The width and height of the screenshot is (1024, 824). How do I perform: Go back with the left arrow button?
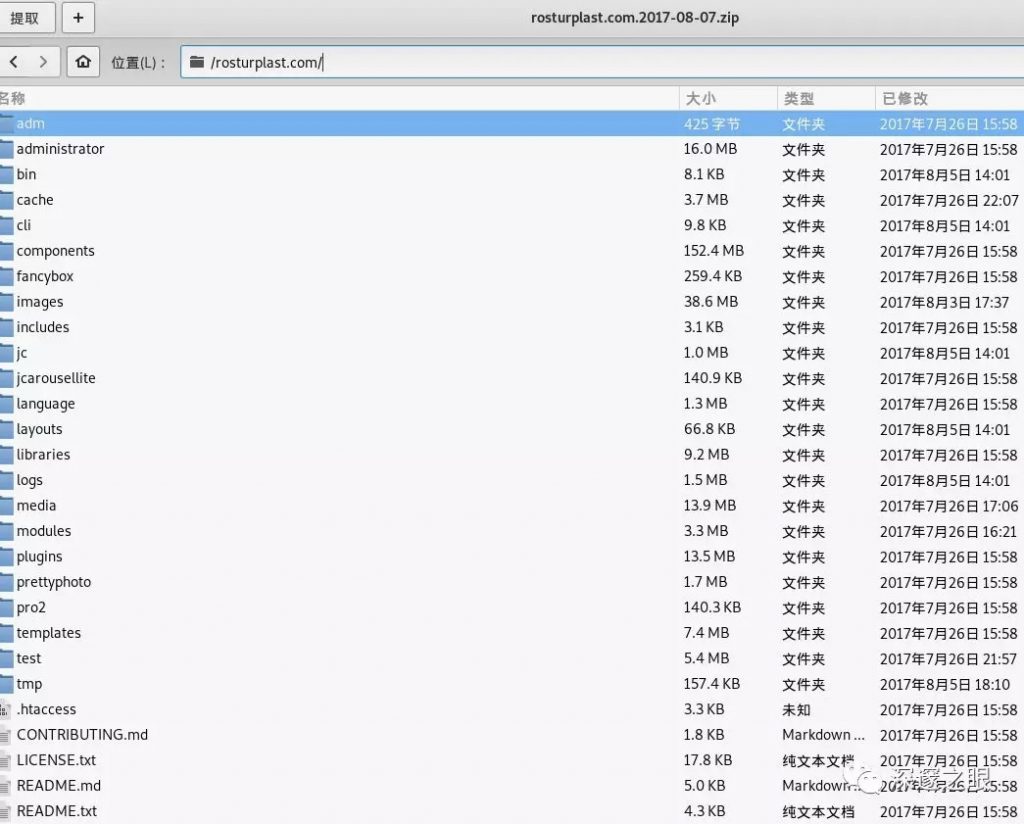pos(14,62)
